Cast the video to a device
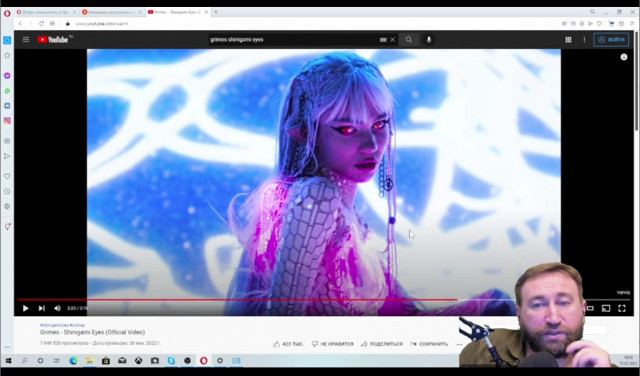This screenshot has height=376, width=640. (606, 308)
